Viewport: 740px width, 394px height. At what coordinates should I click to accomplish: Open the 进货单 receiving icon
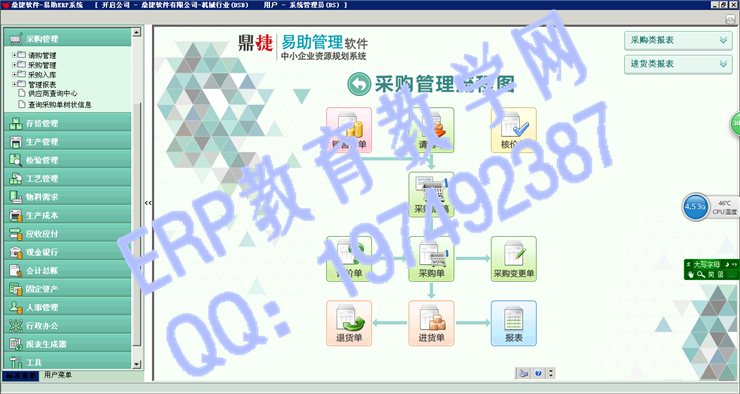431,323
